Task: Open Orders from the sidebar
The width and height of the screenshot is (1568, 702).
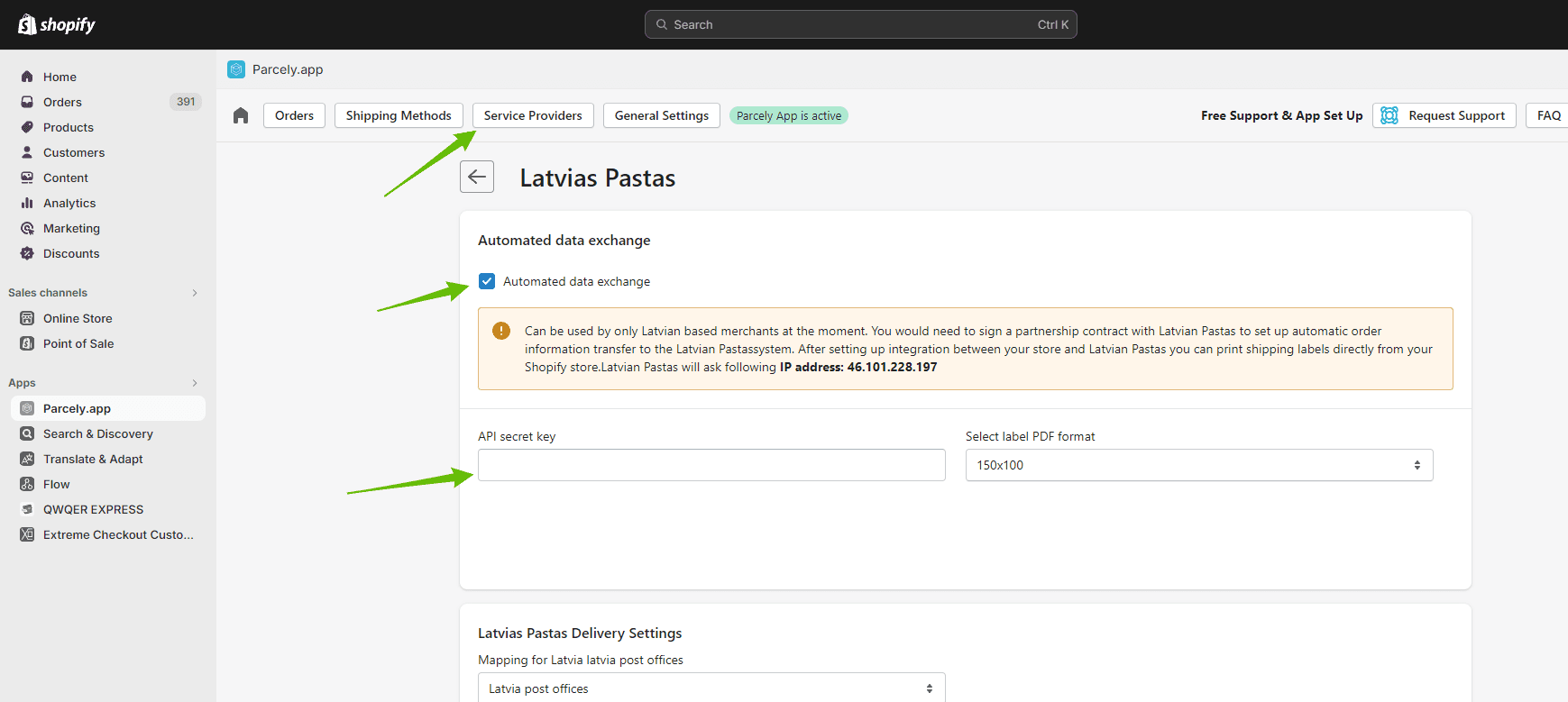Action: pyautogui.click(x=62, y=102)
